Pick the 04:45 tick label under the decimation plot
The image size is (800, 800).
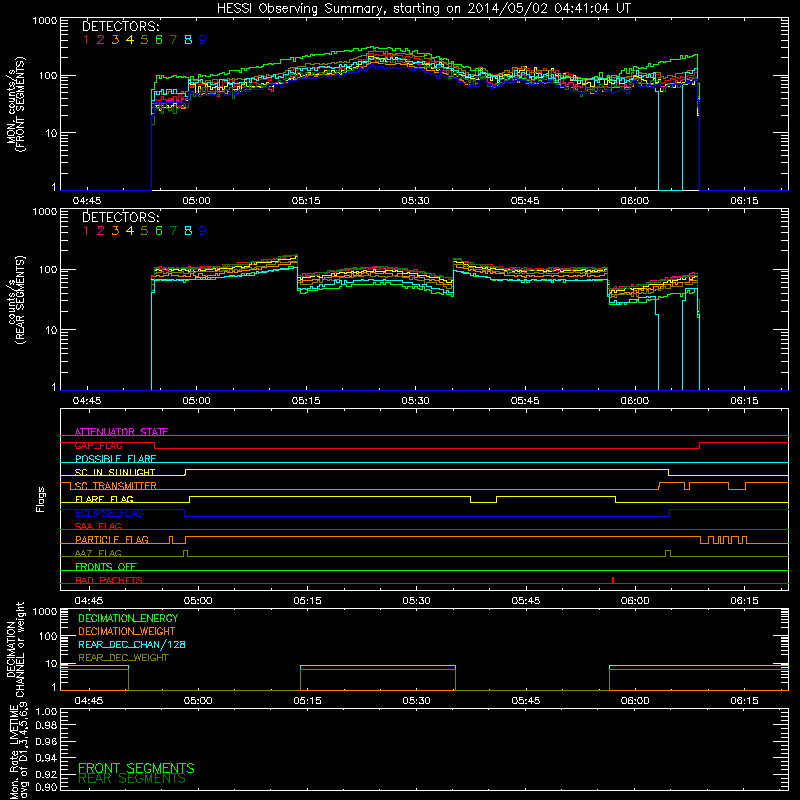tap(89, 701)
